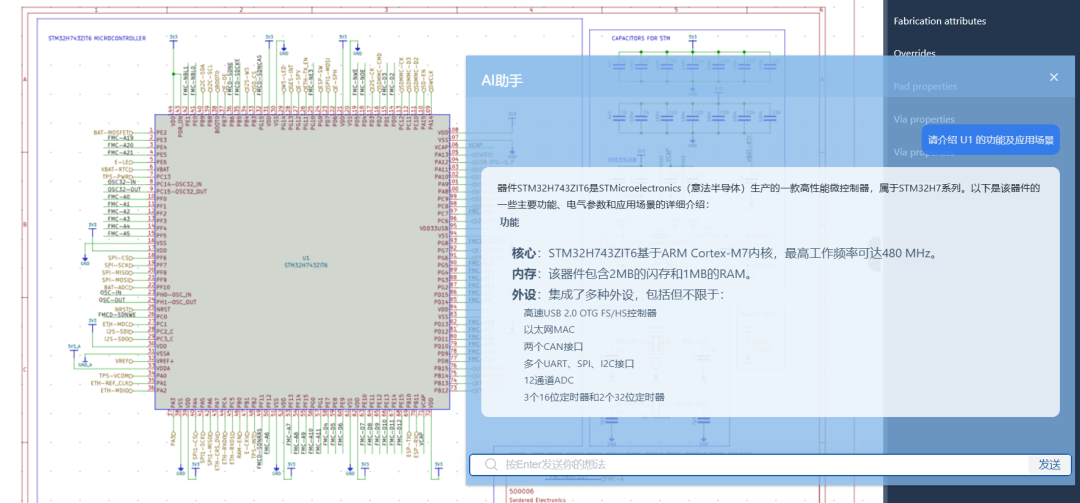Click the AI助手 panel title
Image resolution: width=1080 pixels, height=503 pixels.
[501, 81]
